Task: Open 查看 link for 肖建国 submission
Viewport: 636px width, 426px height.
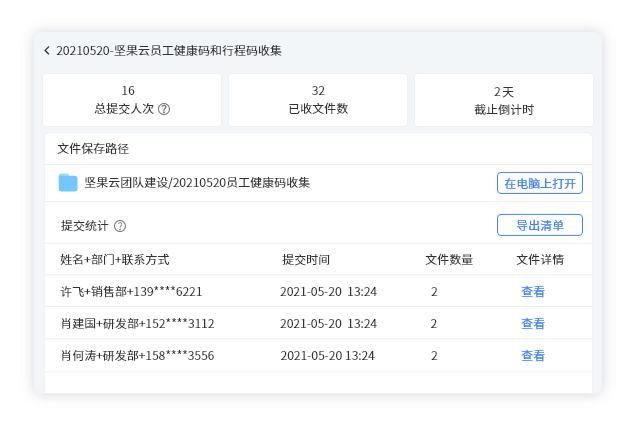Action: click(x=532, y=324)
